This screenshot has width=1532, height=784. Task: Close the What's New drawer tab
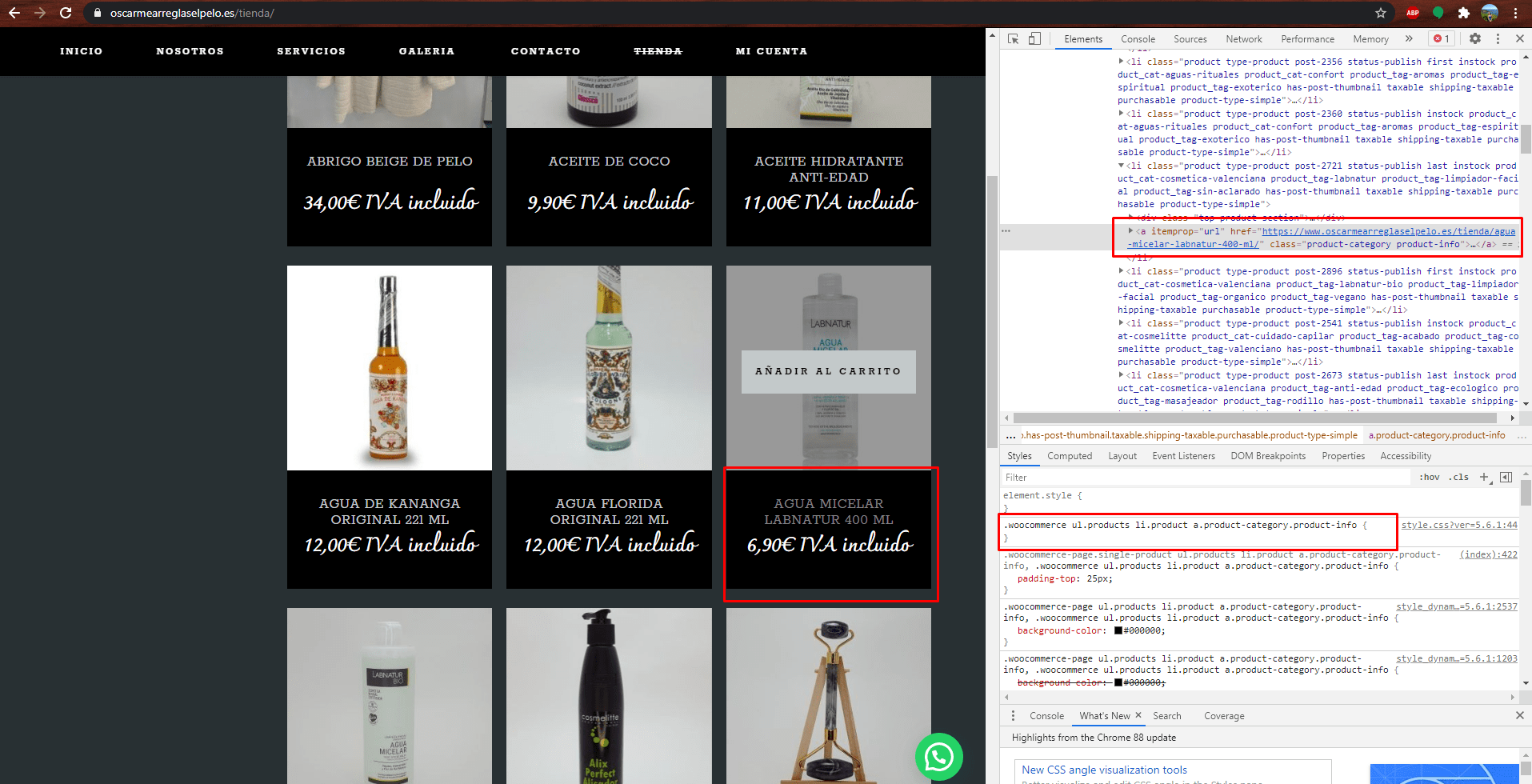click(1138, 715)
